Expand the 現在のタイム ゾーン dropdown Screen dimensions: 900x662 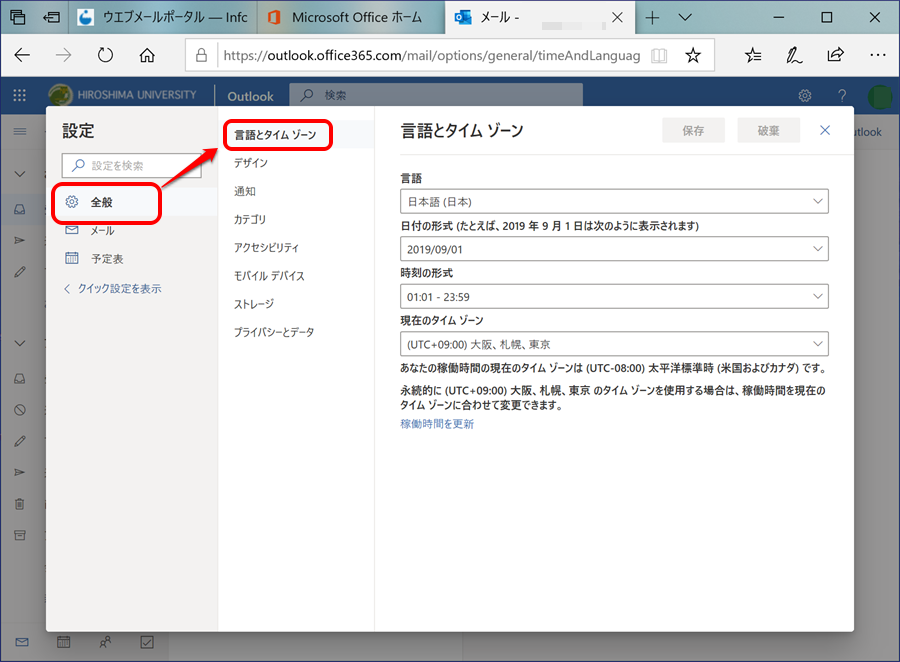[614, 344]
